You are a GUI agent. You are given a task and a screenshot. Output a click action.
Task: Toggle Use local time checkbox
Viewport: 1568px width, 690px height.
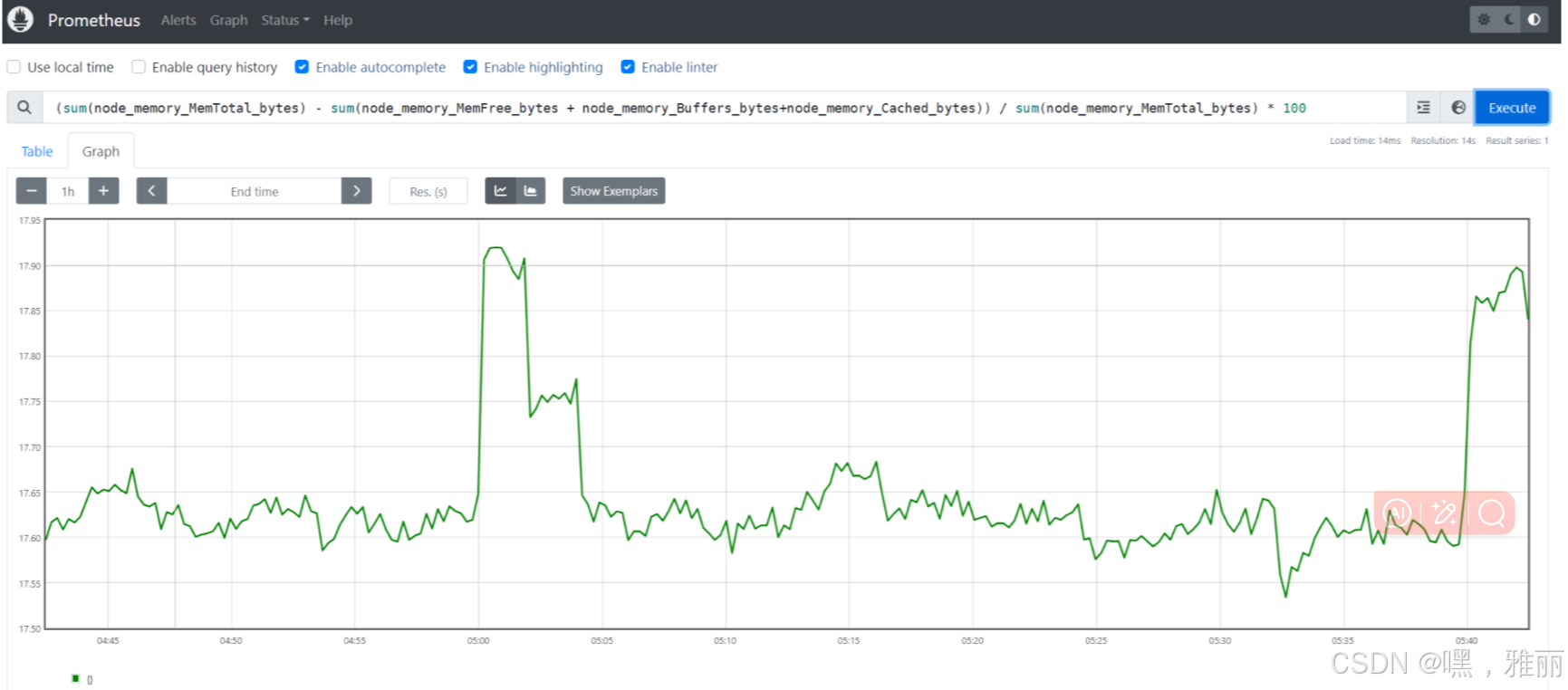click(14, 67)
